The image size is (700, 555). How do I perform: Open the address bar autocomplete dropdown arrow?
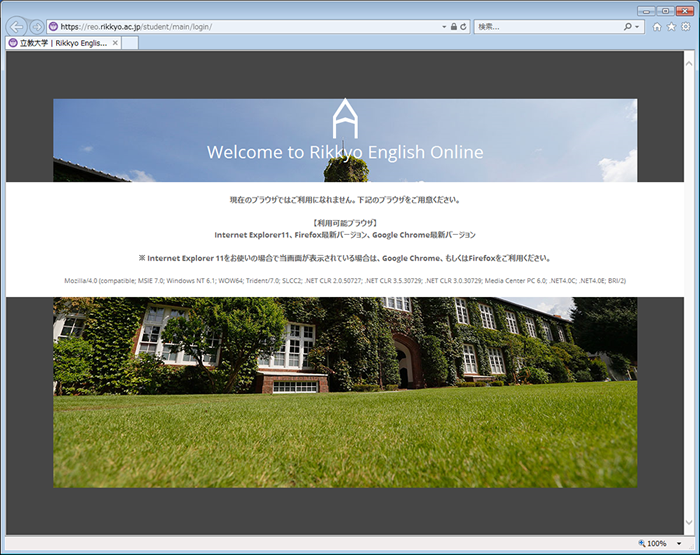pyautogui.click(x=444, y=27)
